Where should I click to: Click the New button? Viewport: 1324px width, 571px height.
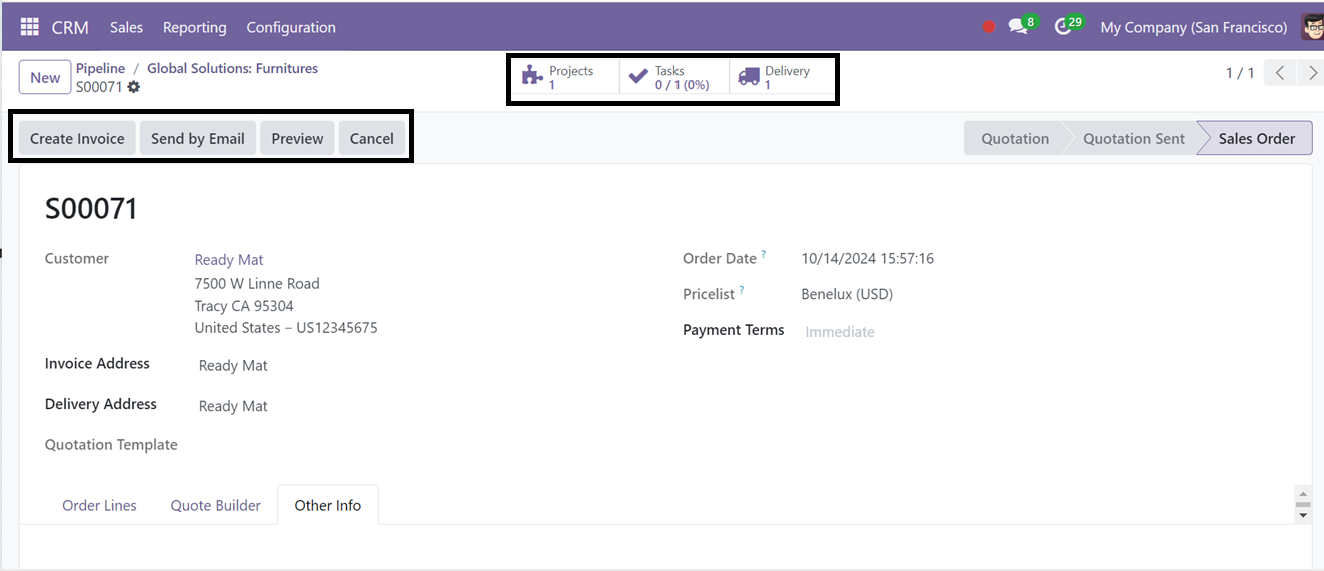[45, 77]
